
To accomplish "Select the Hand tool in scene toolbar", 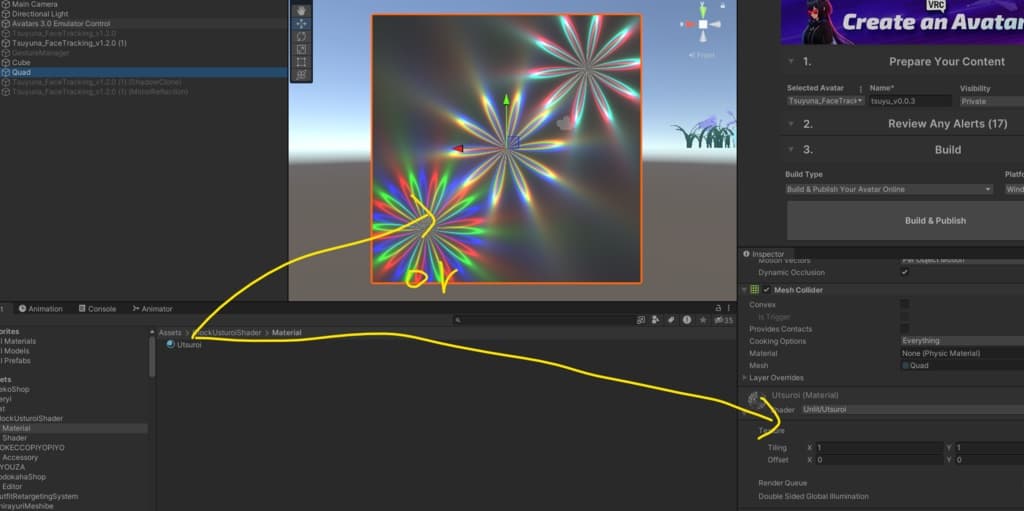I will 301,10.
